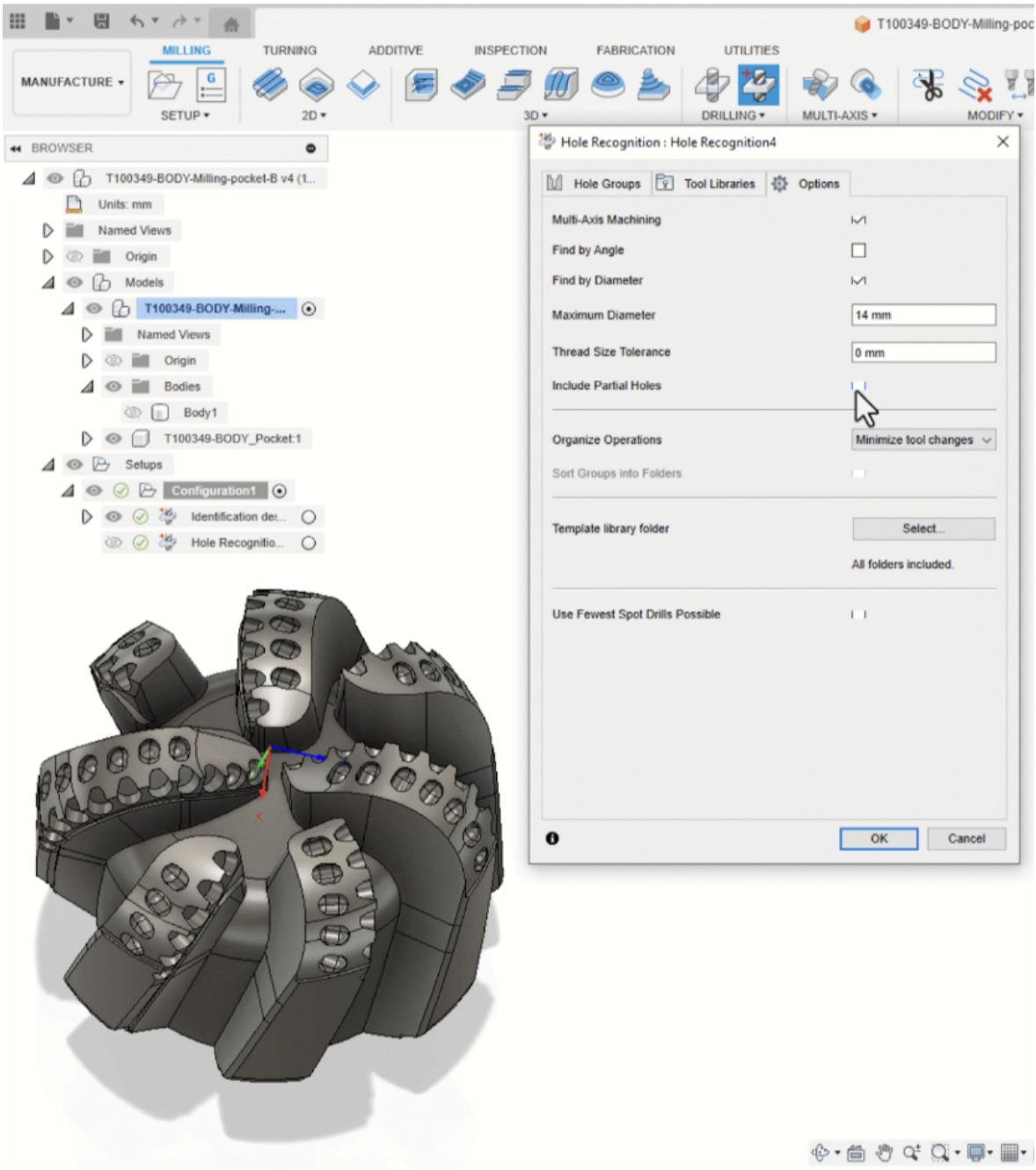Click the Redo arrow
Viewport: 1036px width, 1170px height.
coord(179,21)
